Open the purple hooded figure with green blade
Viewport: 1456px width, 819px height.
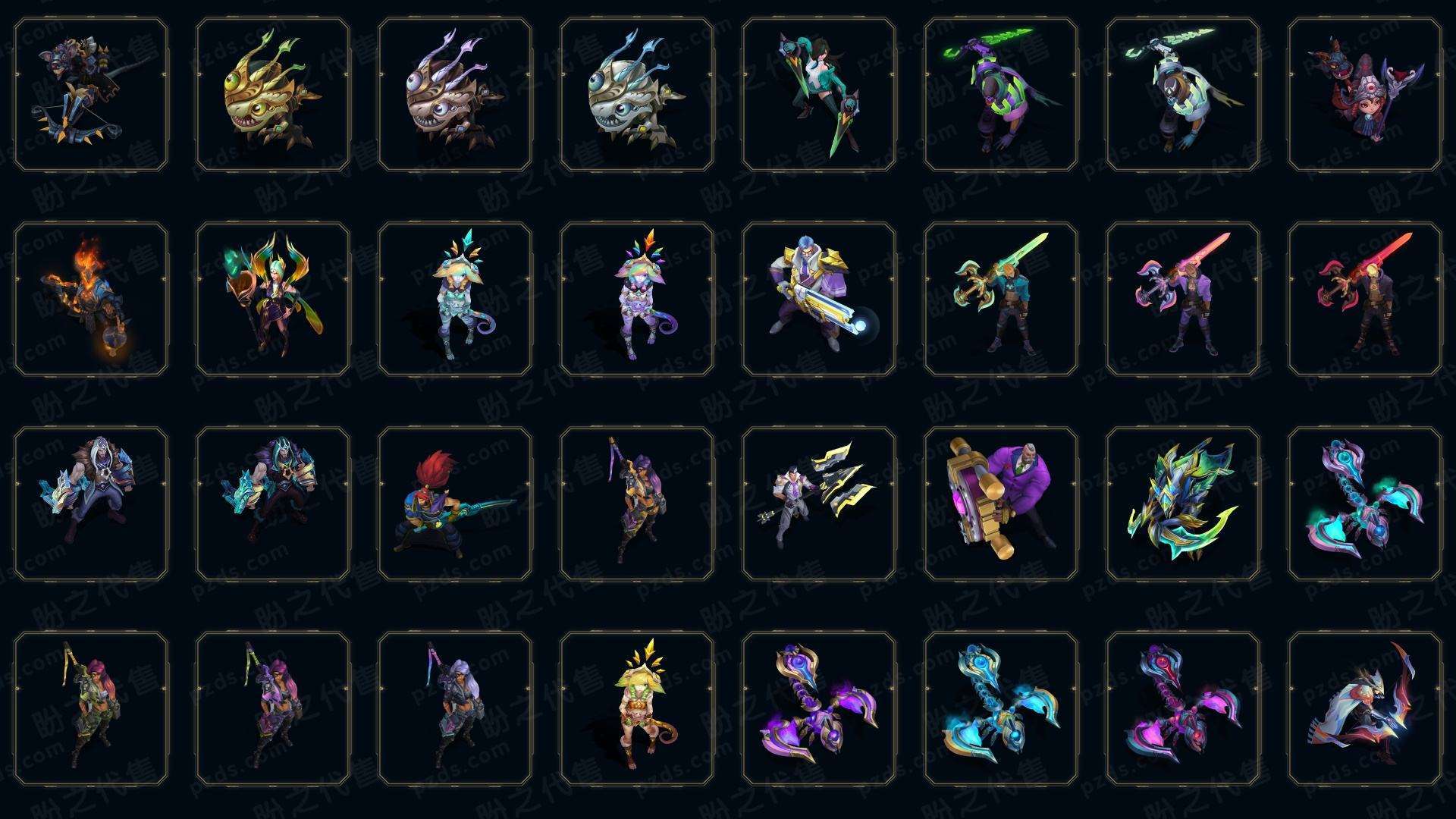[1001, 94]
